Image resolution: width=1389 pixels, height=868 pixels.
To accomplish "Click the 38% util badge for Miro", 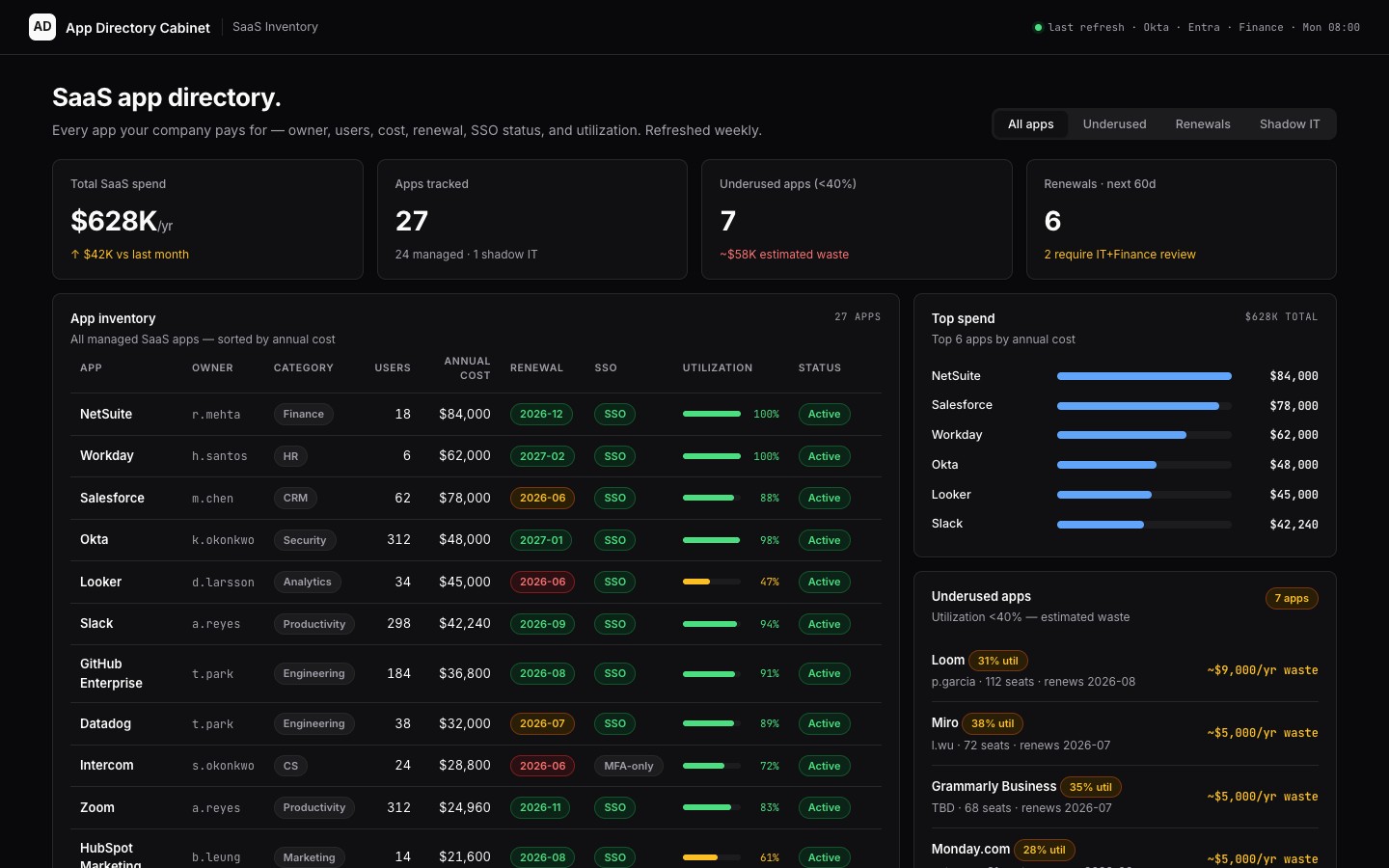I will pos(993,723).
